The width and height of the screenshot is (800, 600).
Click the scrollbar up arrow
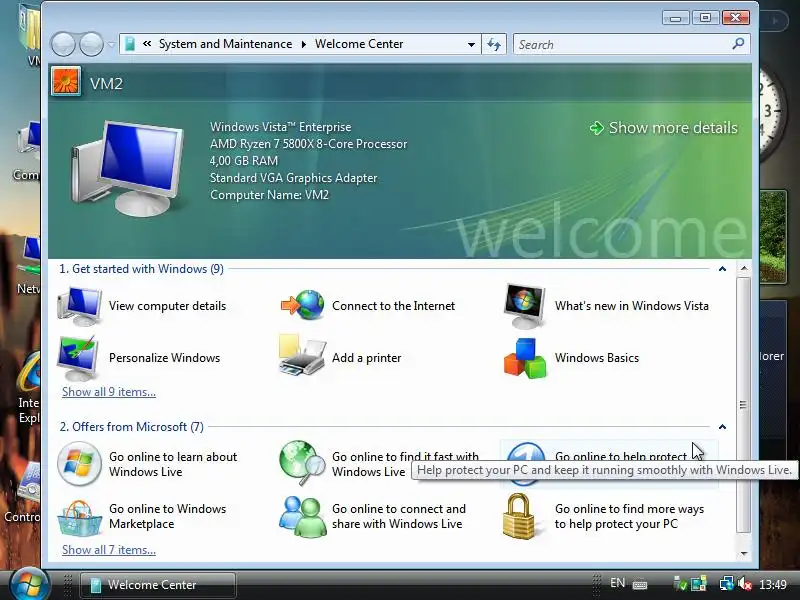[744, 268]
